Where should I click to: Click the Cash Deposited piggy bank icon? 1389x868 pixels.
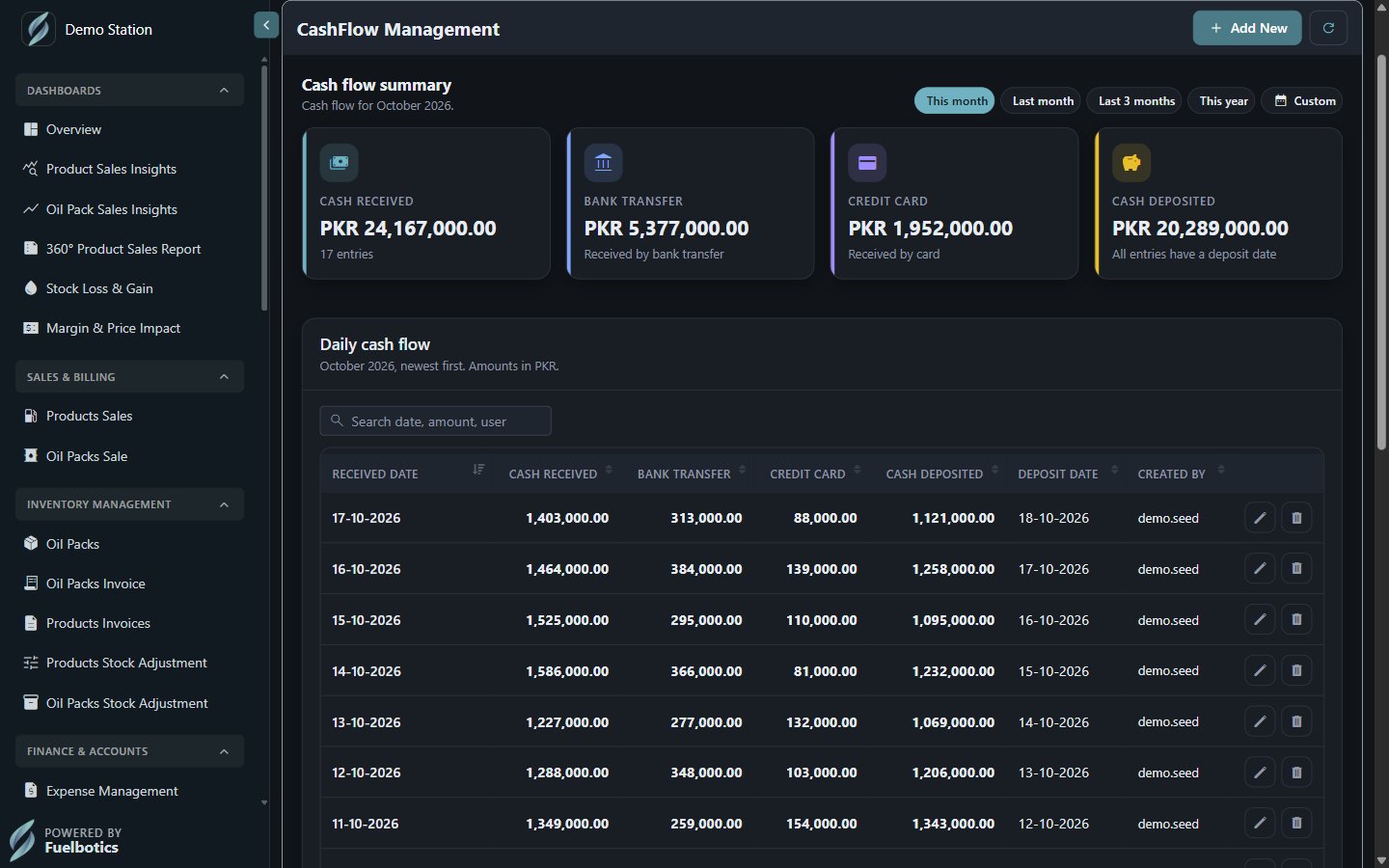[1131, 163]
